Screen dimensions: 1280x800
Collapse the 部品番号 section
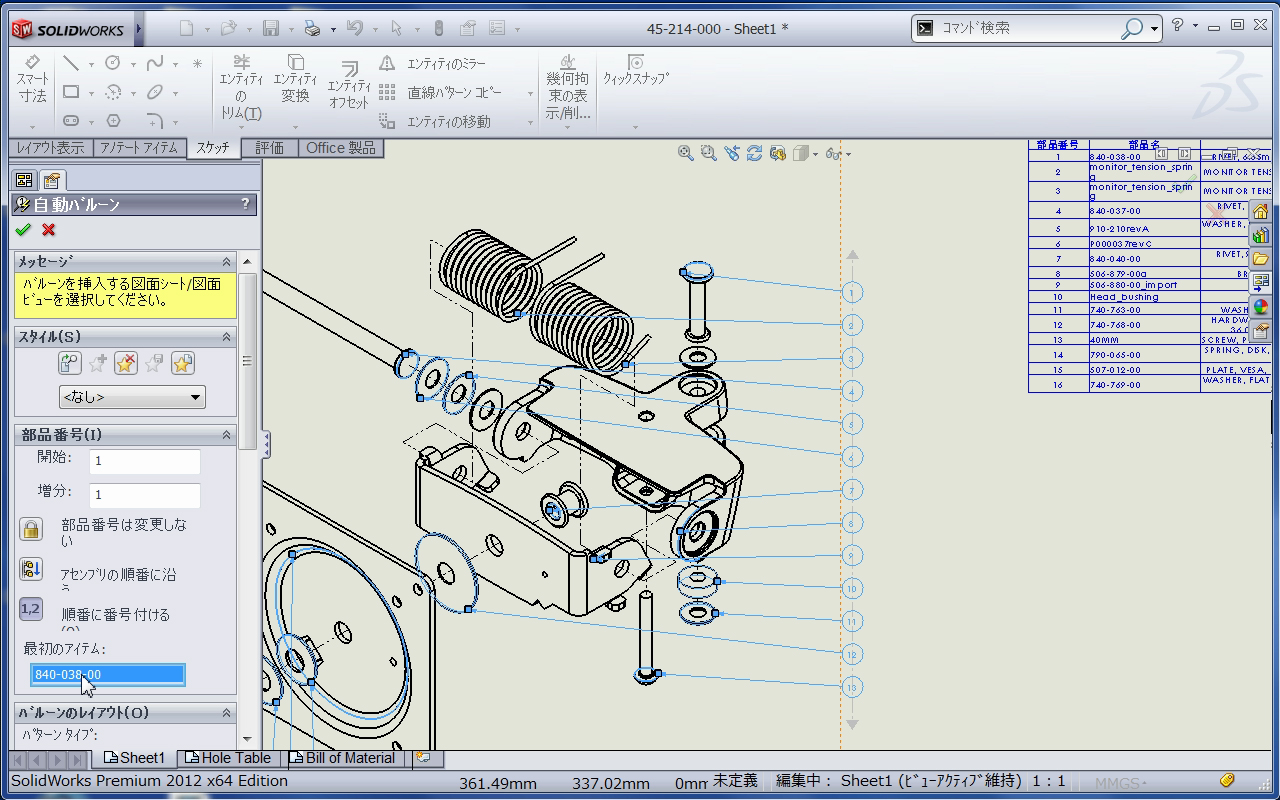click(226, 435)
